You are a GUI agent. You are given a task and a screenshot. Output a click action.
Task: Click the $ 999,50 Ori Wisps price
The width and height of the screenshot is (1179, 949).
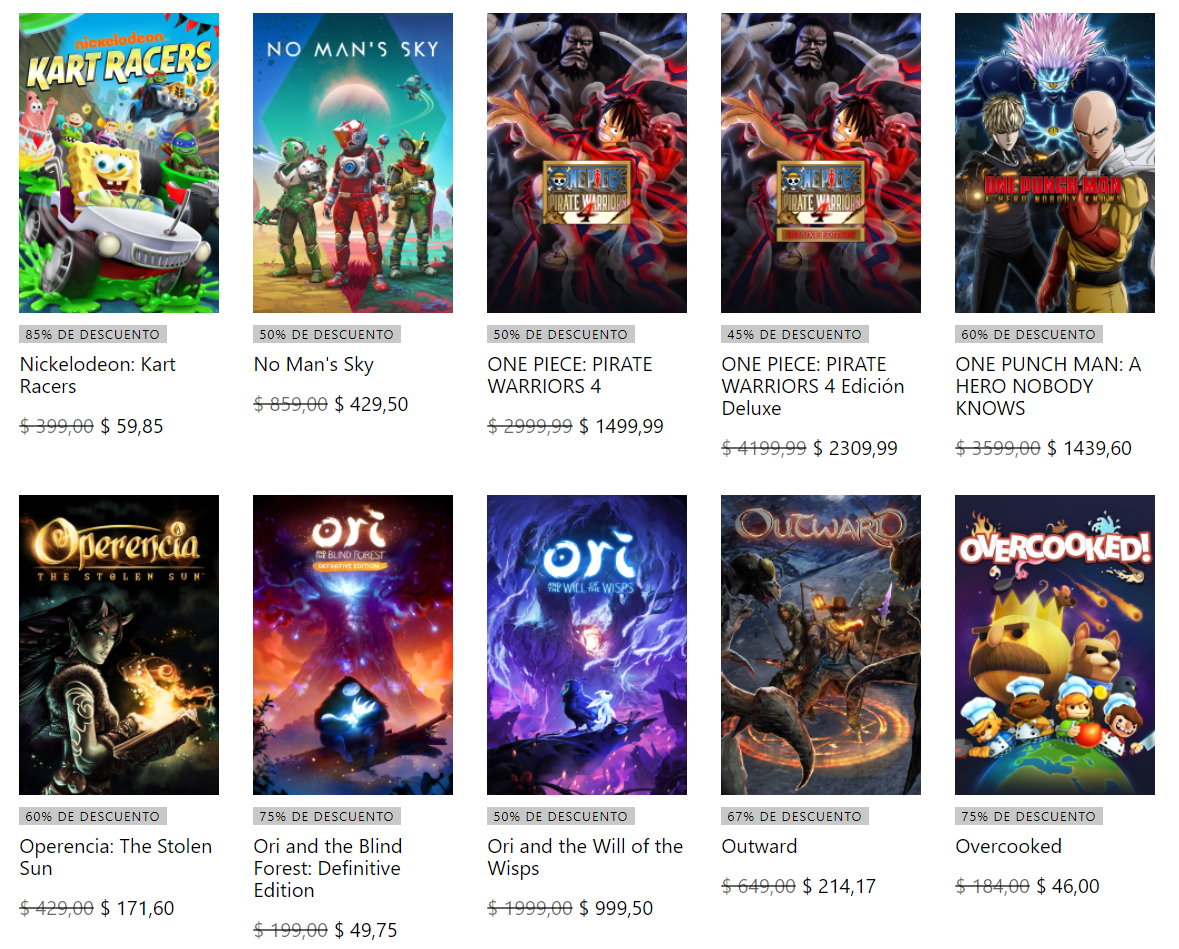tap(616, 908)
